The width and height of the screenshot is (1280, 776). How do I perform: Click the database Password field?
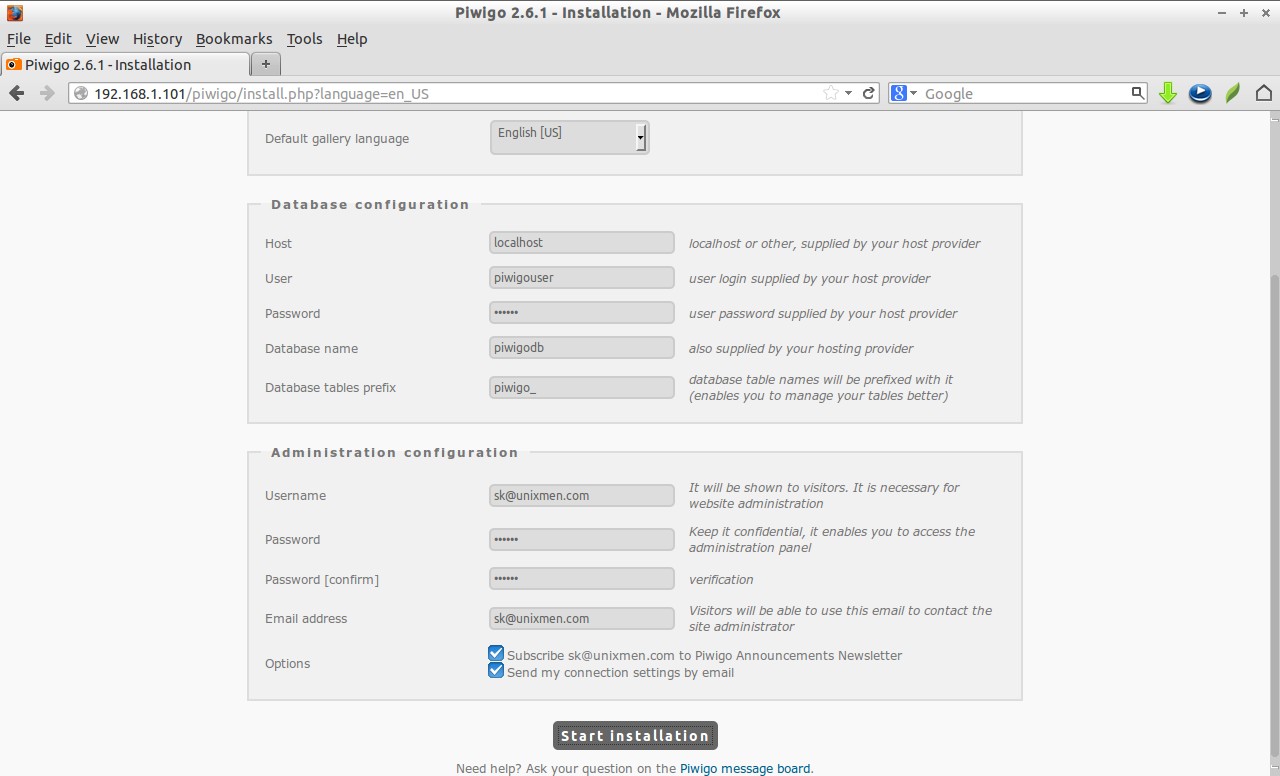click(582, 313)
